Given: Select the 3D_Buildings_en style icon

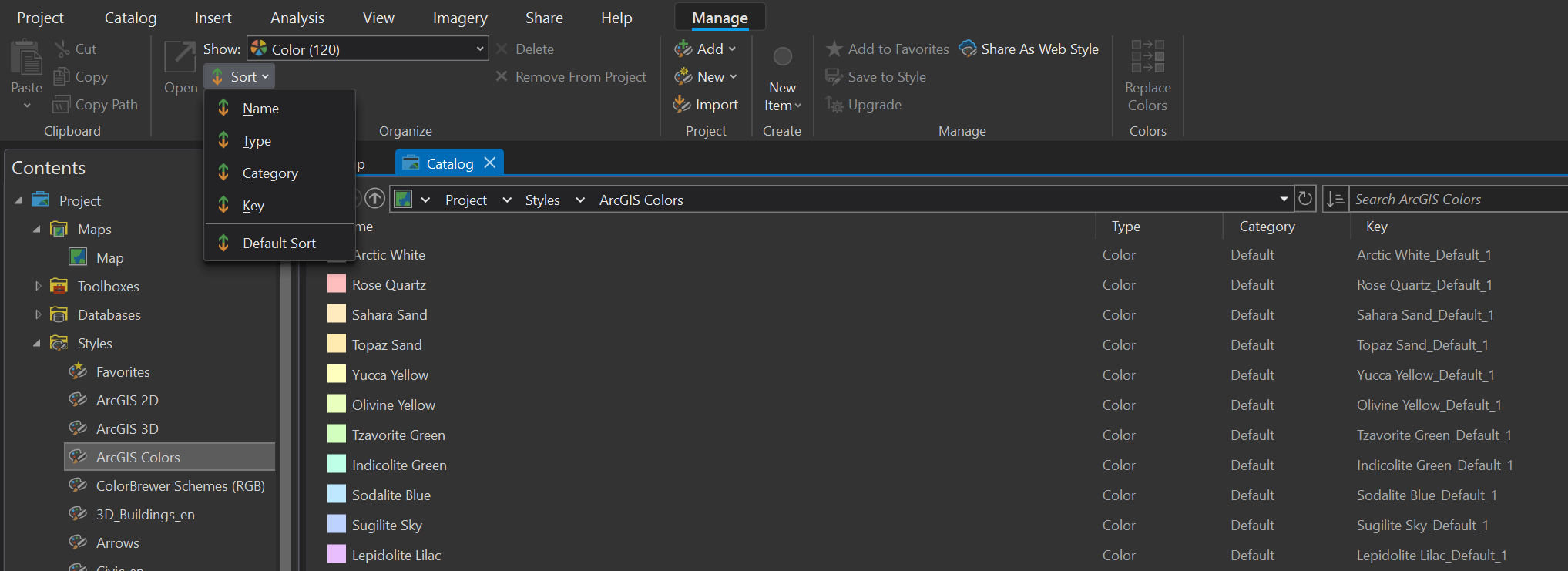Looking at the screenshot, I should click(x=78, y=514).
